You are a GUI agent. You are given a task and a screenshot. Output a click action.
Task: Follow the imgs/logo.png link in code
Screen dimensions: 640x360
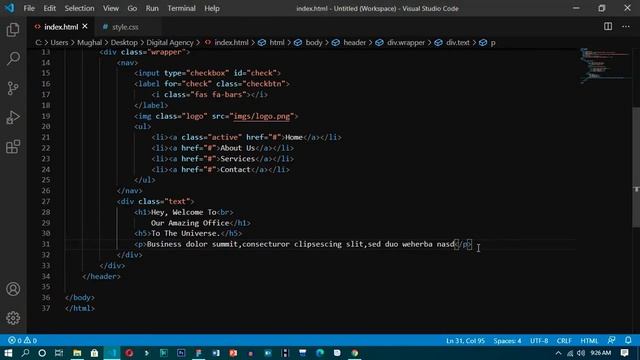tap(262, 116)
